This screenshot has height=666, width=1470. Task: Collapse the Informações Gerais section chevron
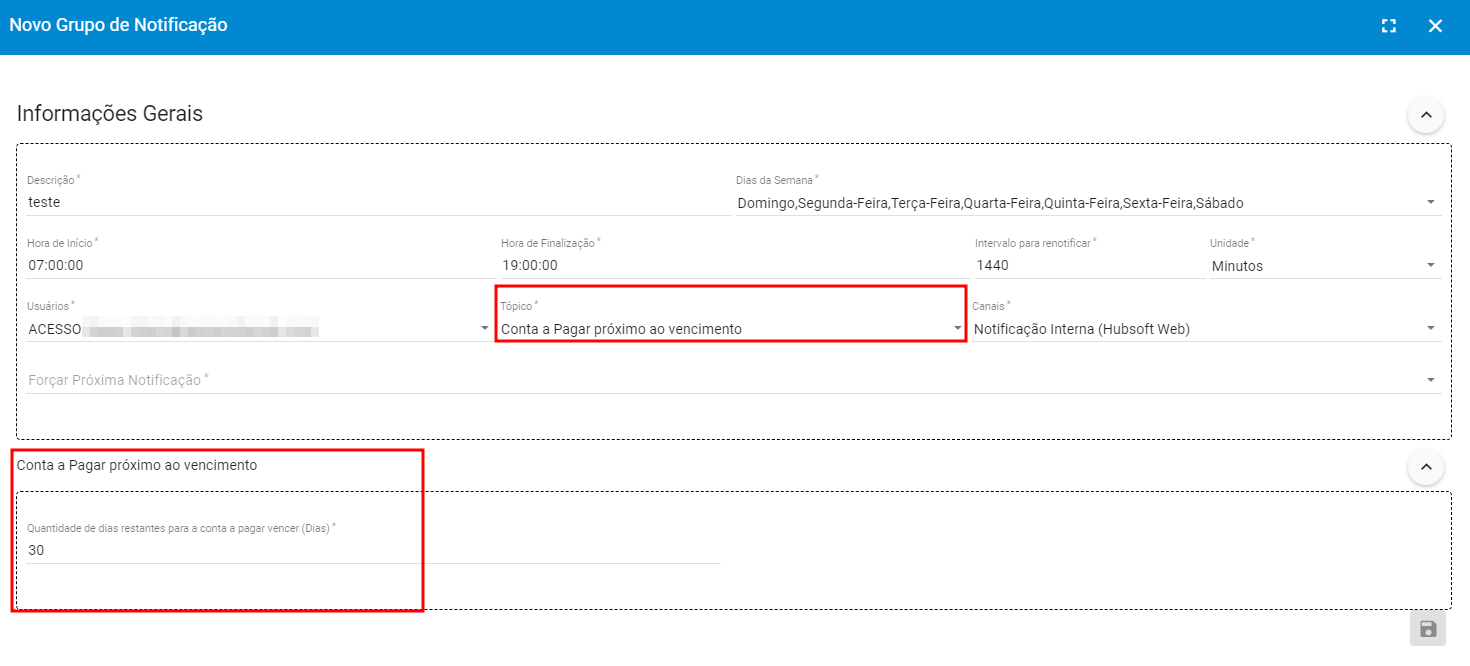pyautogui.click(x=1425, y=115)
